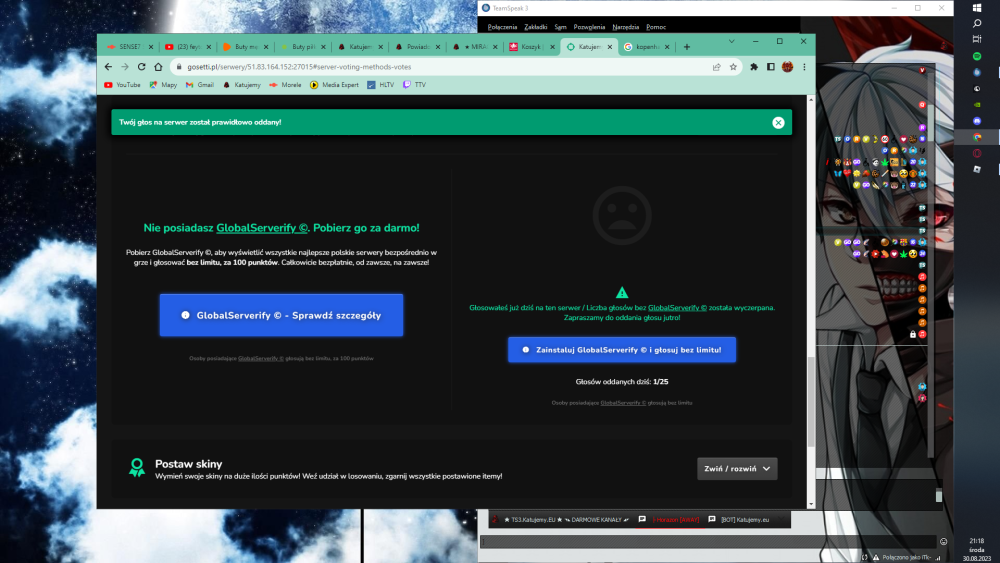Open TeamSpeak Pomoc menu
The width and height of the screenshot is (1000, 563).
(x=656, y=27)
